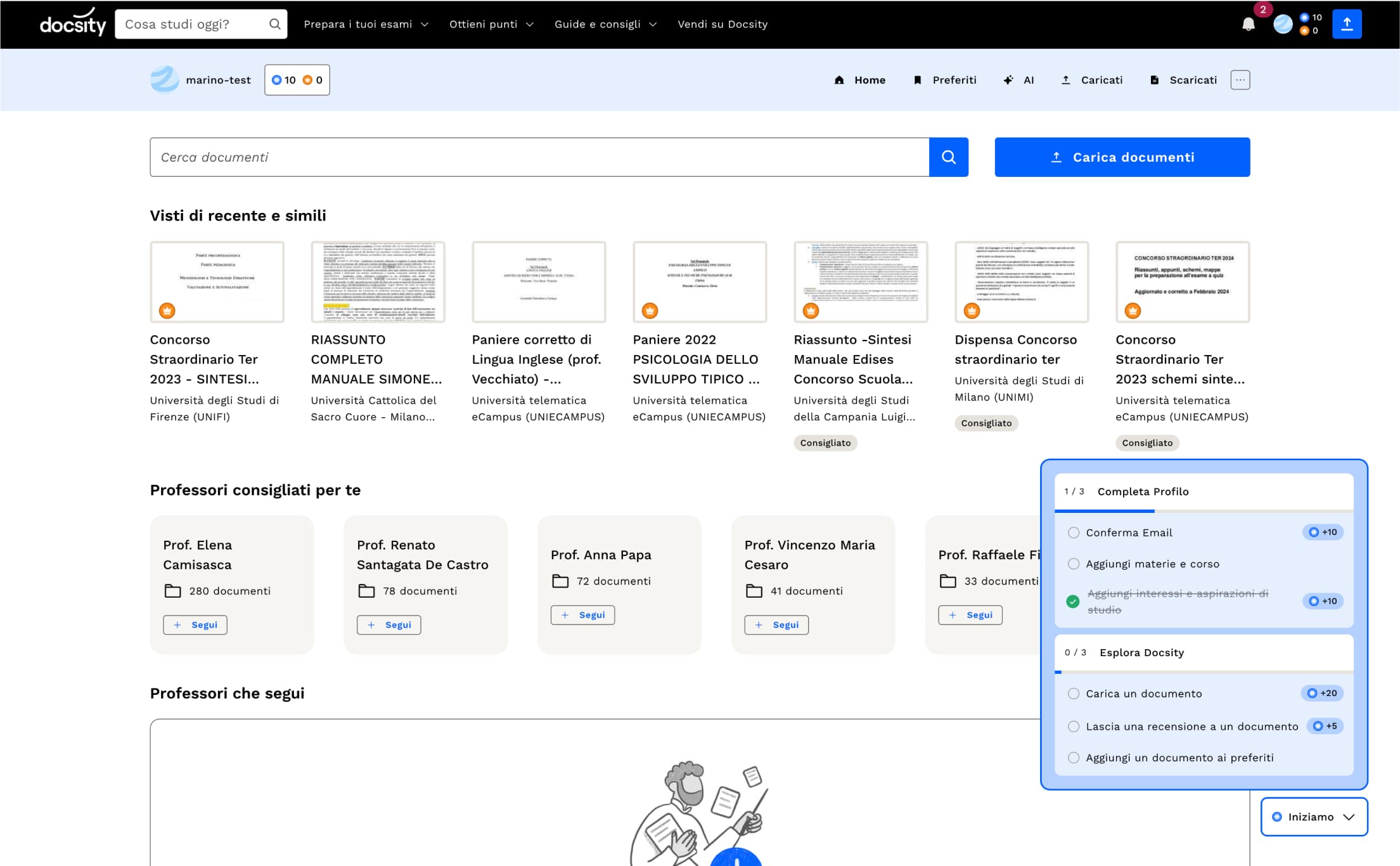Follow Prof. Elena Camisasca via Segui

[x=195, y=624]
